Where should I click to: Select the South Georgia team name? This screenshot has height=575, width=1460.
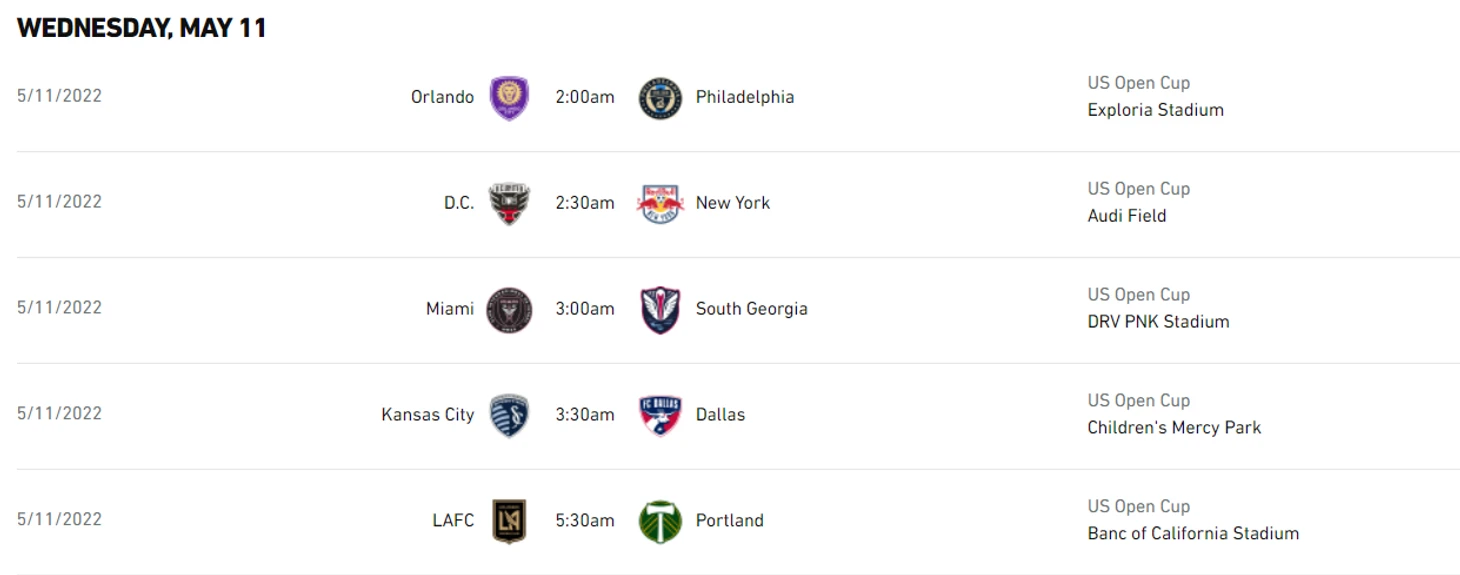point(752,309)
